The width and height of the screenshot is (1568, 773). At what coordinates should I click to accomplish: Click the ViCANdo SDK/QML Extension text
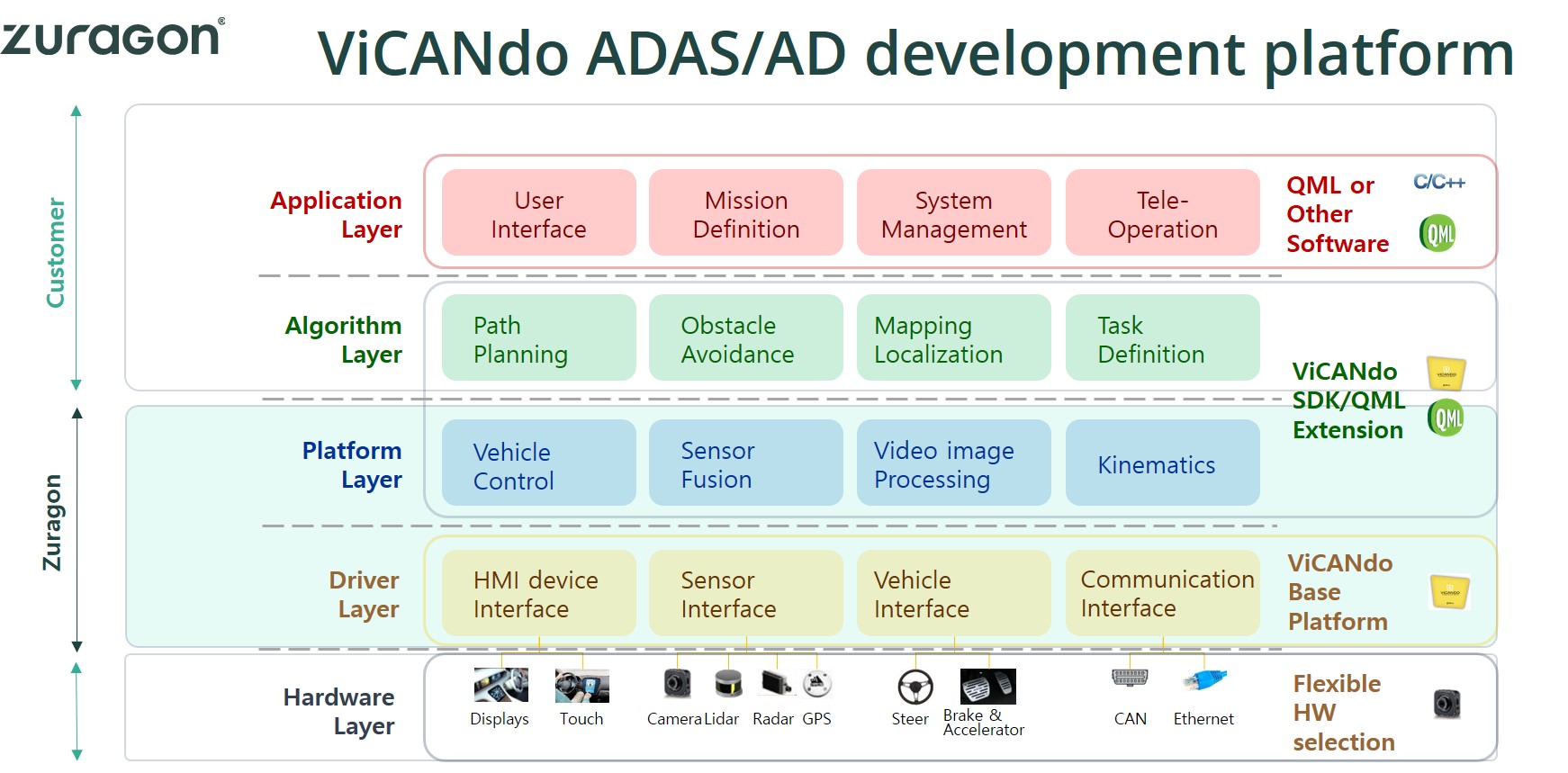(1348, 400)
